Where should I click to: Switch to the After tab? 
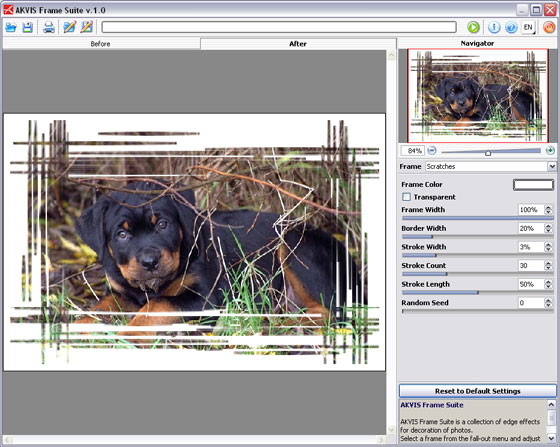(x=298, y=44)
